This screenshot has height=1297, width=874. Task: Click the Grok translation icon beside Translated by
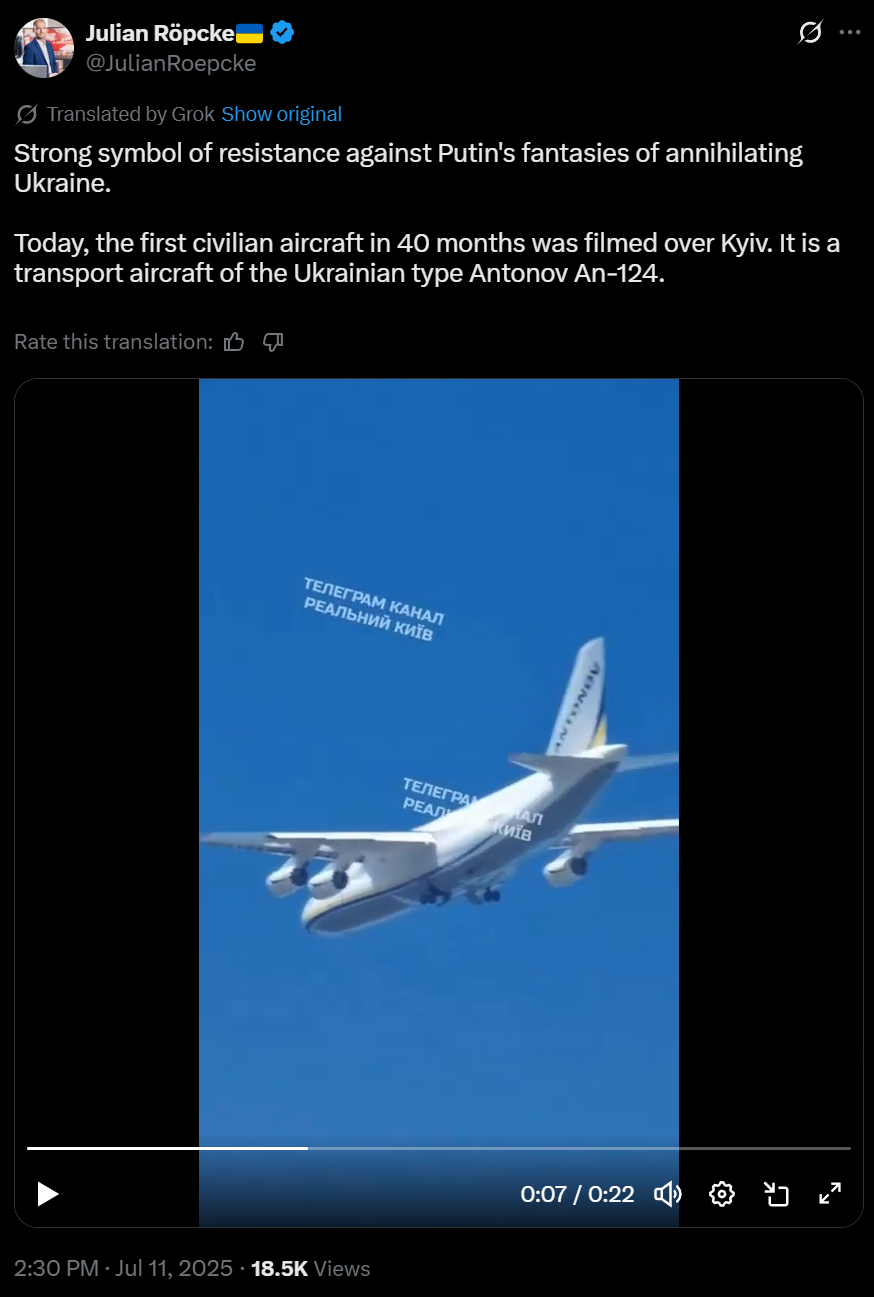[x=27, y=114]
